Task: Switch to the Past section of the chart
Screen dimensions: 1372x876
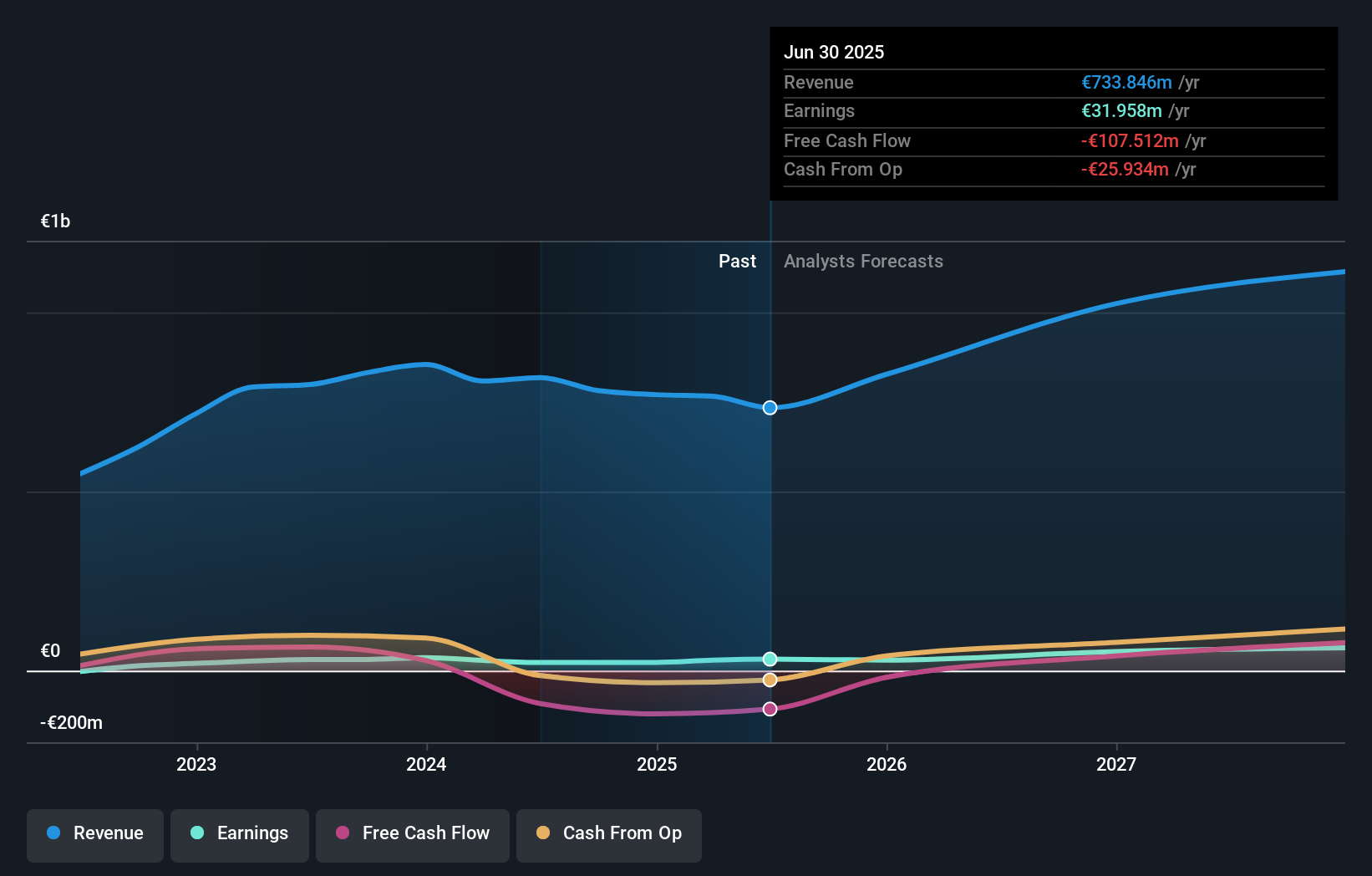Action: (737, 262)
